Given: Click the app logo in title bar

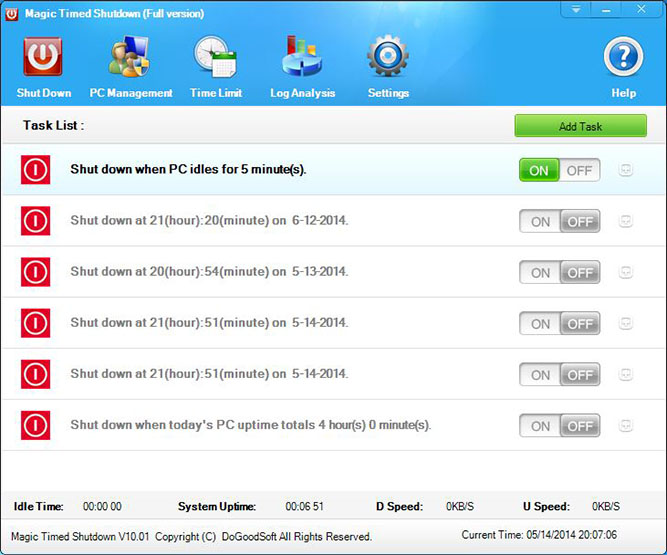Looking at the screenshot, I should pyautogui.click(x=11, y=14).
